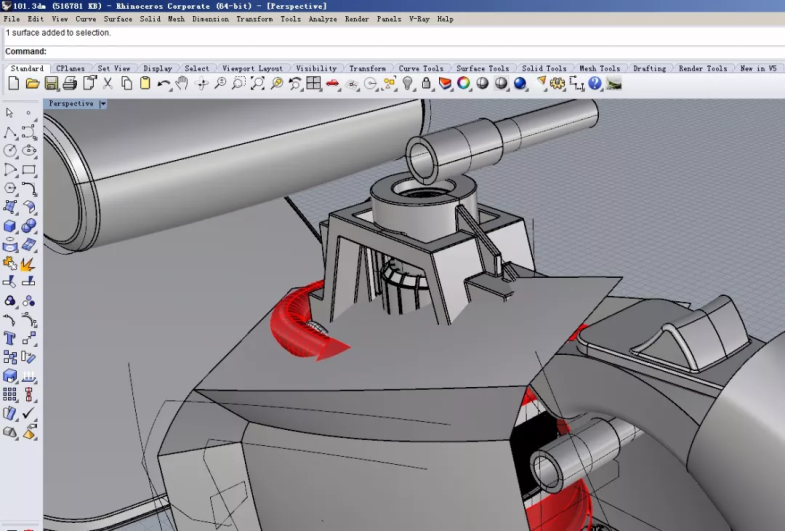This screenshot has width=785, height=531.
Task: Toggle the Lock objects padlock
Action: coord(427,83)
